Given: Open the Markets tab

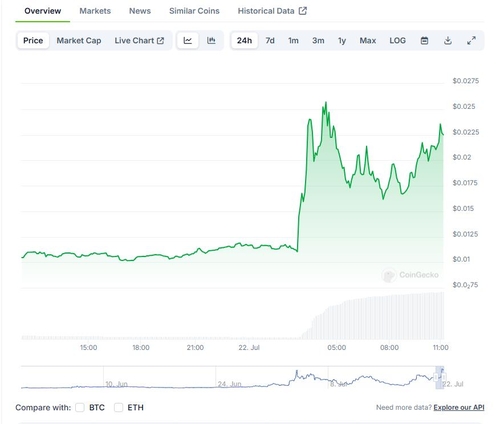Looking at the screenshot, I should [x=95, y=11].
